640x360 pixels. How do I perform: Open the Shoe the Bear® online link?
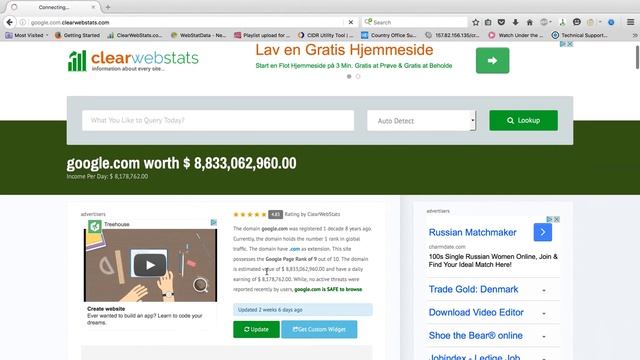click(476, 336)
